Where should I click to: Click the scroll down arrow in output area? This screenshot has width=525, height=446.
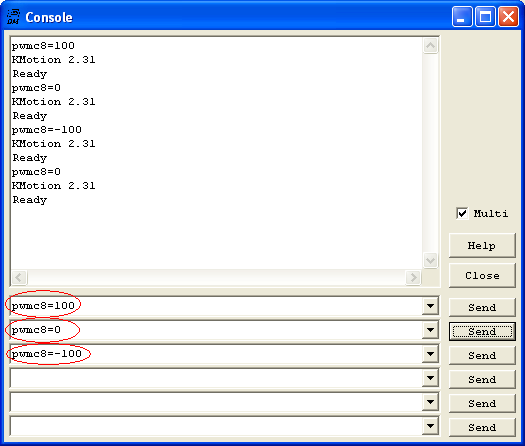[x=430, y=261]
